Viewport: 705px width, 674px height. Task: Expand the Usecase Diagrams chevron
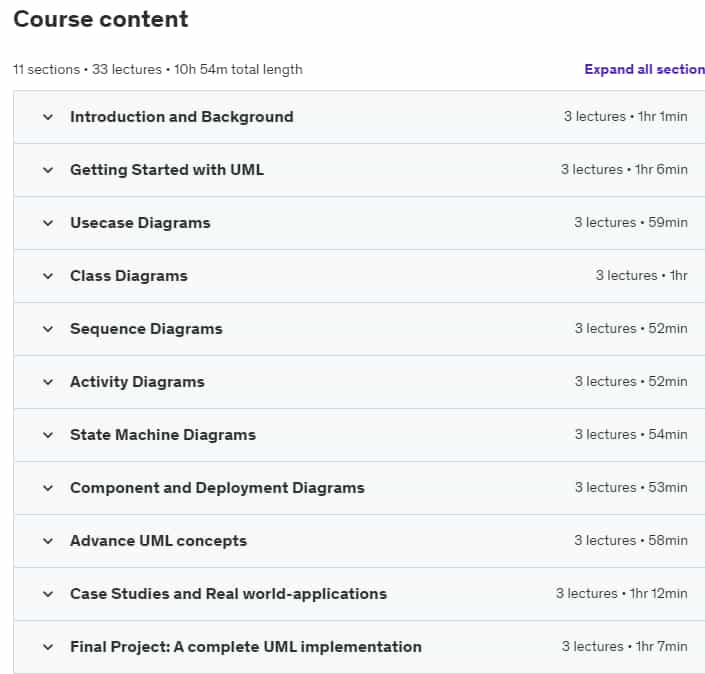(x=48, y=223)
